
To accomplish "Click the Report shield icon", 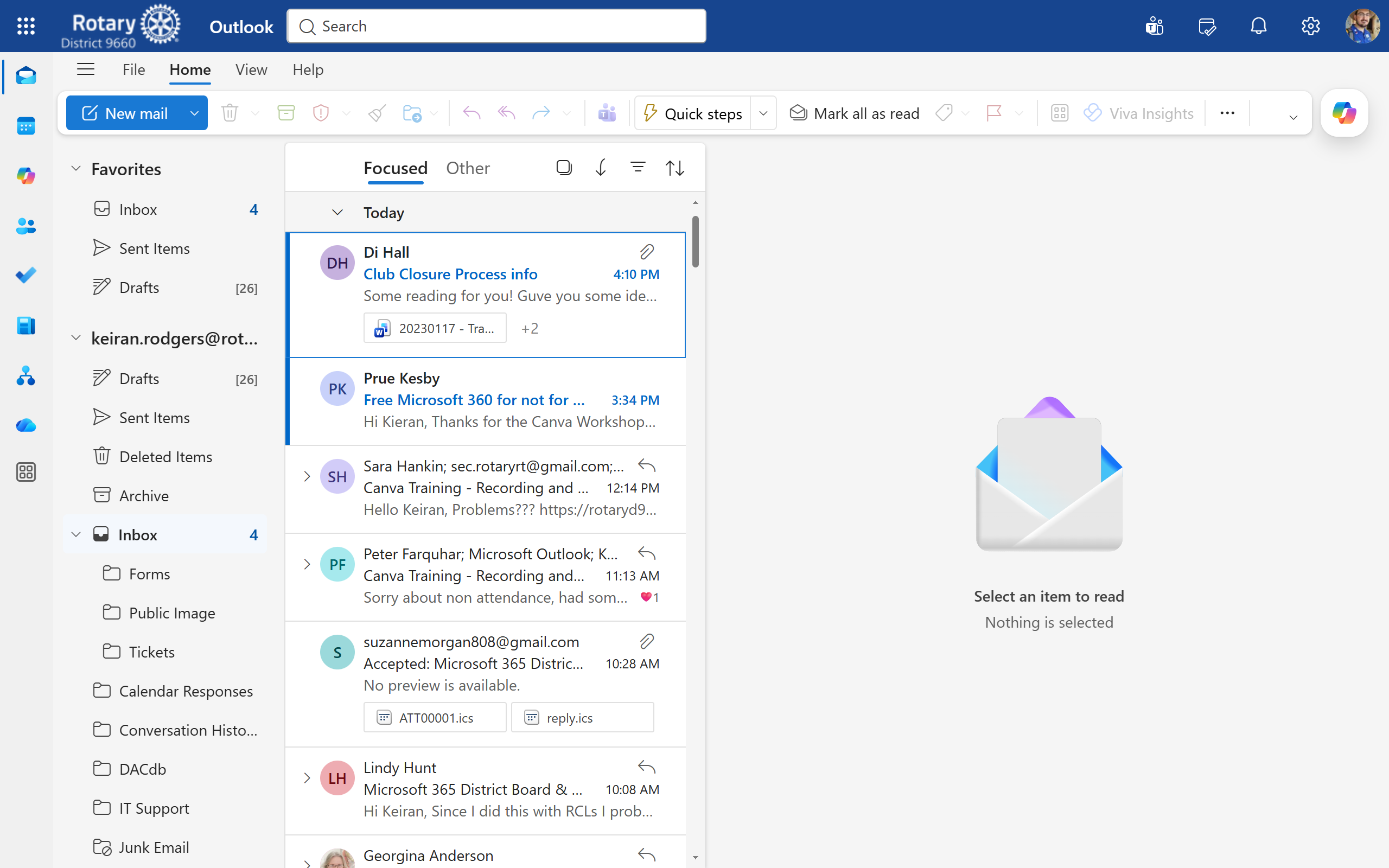I will tap(321, 113).
